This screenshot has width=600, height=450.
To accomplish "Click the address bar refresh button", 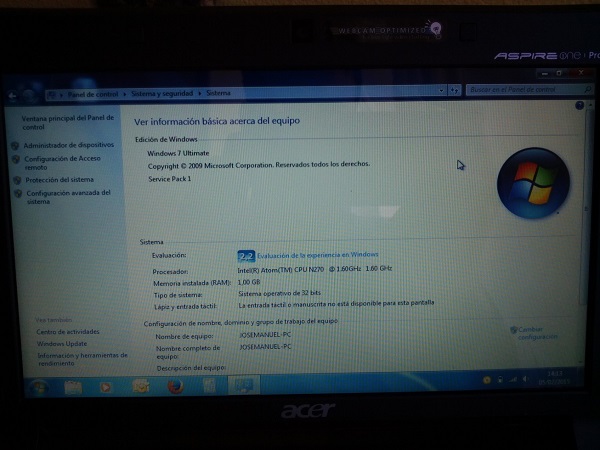I will coord(454,90).
